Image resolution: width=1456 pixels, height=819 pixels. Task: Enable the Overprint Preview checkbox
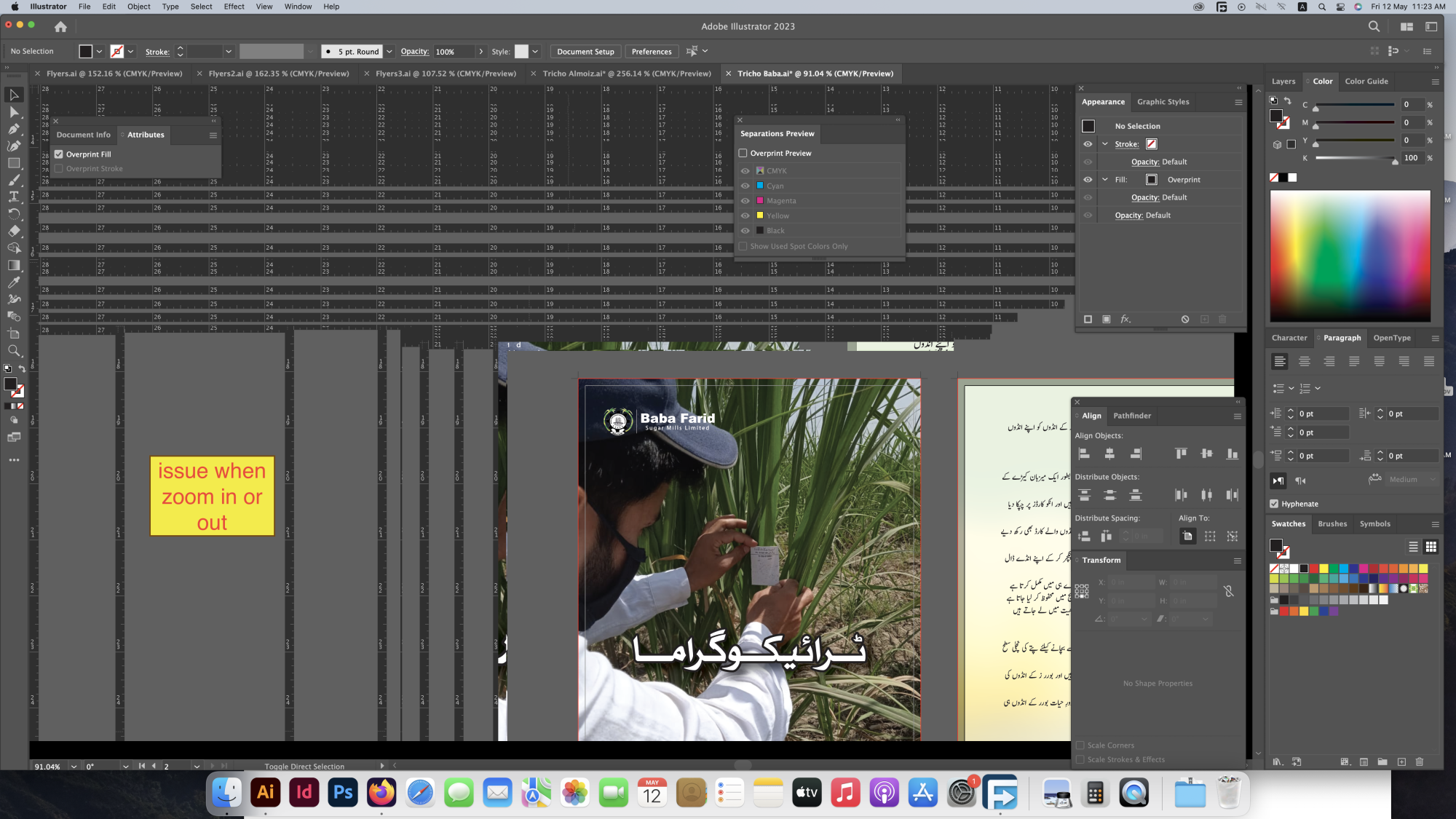(743, 153)
